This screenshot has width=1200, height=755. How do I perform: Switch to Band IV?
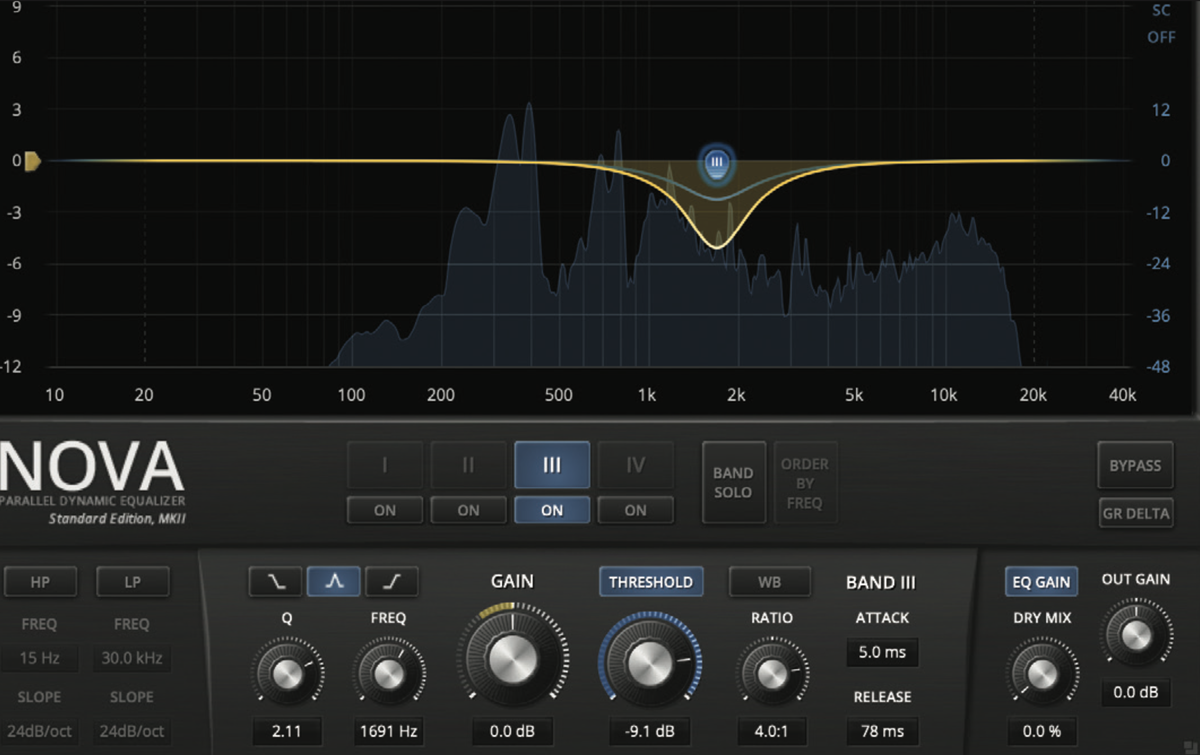point(635,465)
